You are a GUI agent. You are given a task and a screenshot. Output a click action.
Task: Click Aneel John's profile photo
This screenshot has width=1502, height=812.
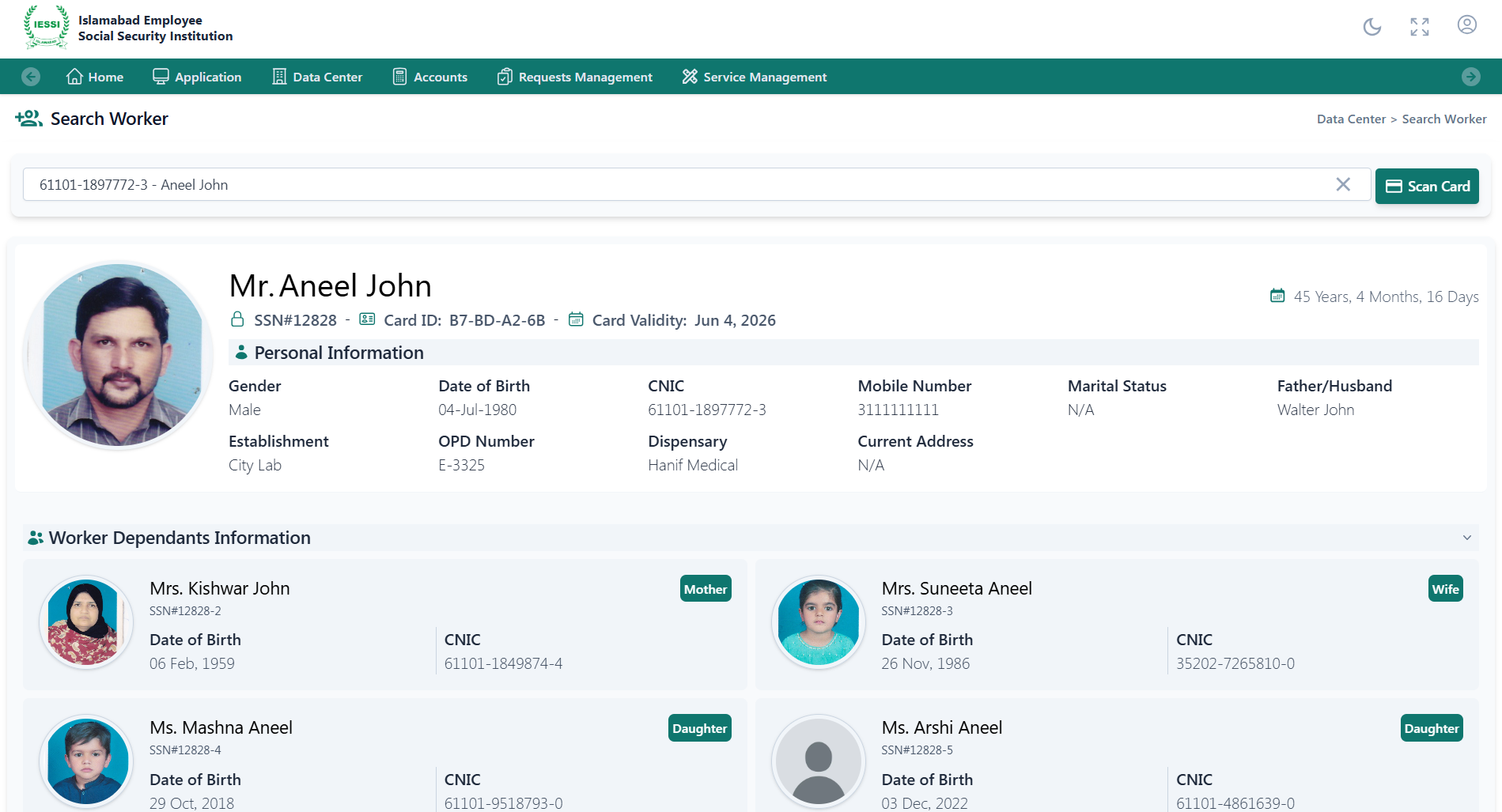[119, 356]
